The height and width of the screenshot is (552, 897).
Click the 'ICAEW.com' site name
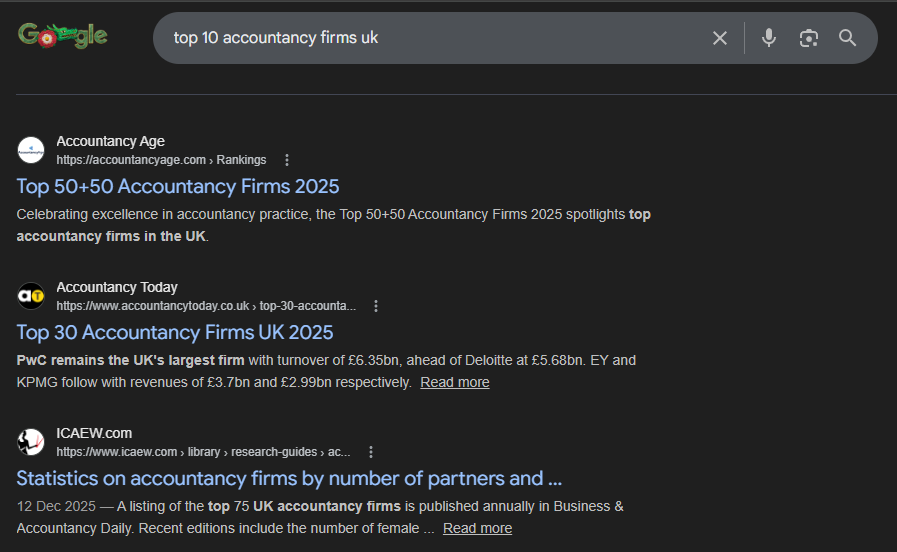[x=94, y=433]
